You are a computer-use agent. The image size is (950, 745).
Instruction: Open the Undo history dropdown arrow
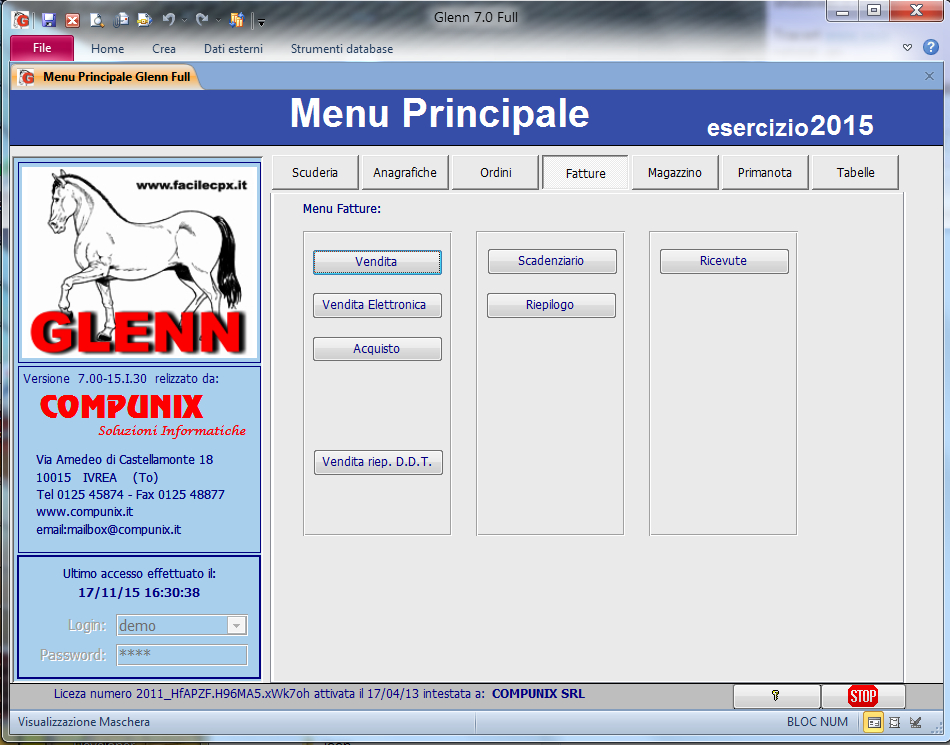184,21
